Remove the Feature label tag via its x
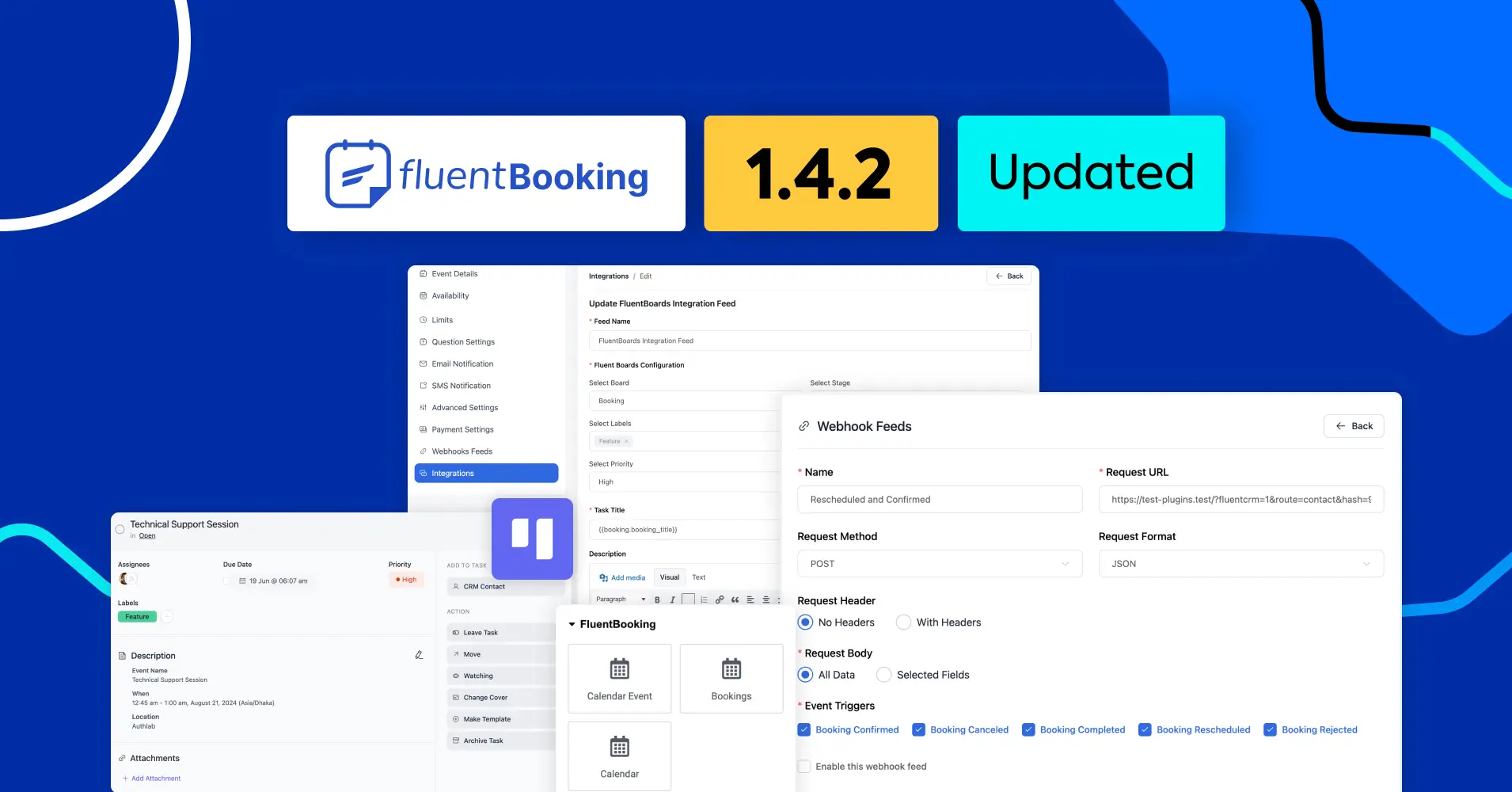 (626, 441)
